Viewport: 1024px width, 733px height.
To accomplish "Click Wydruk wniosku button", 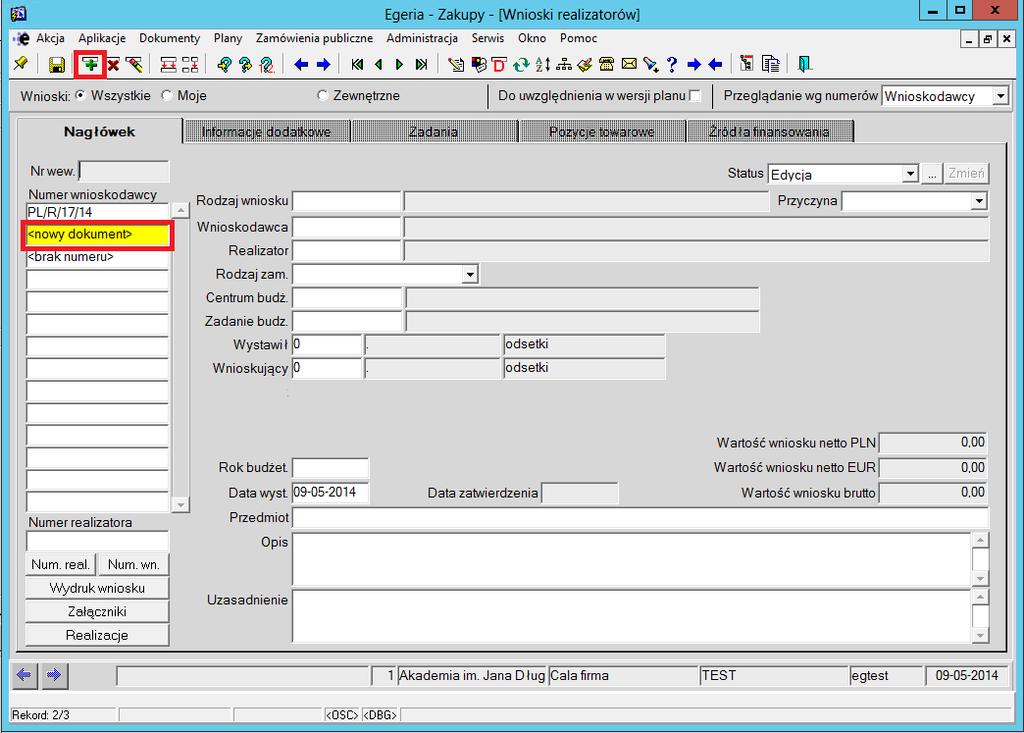I will tap(97, 588).
